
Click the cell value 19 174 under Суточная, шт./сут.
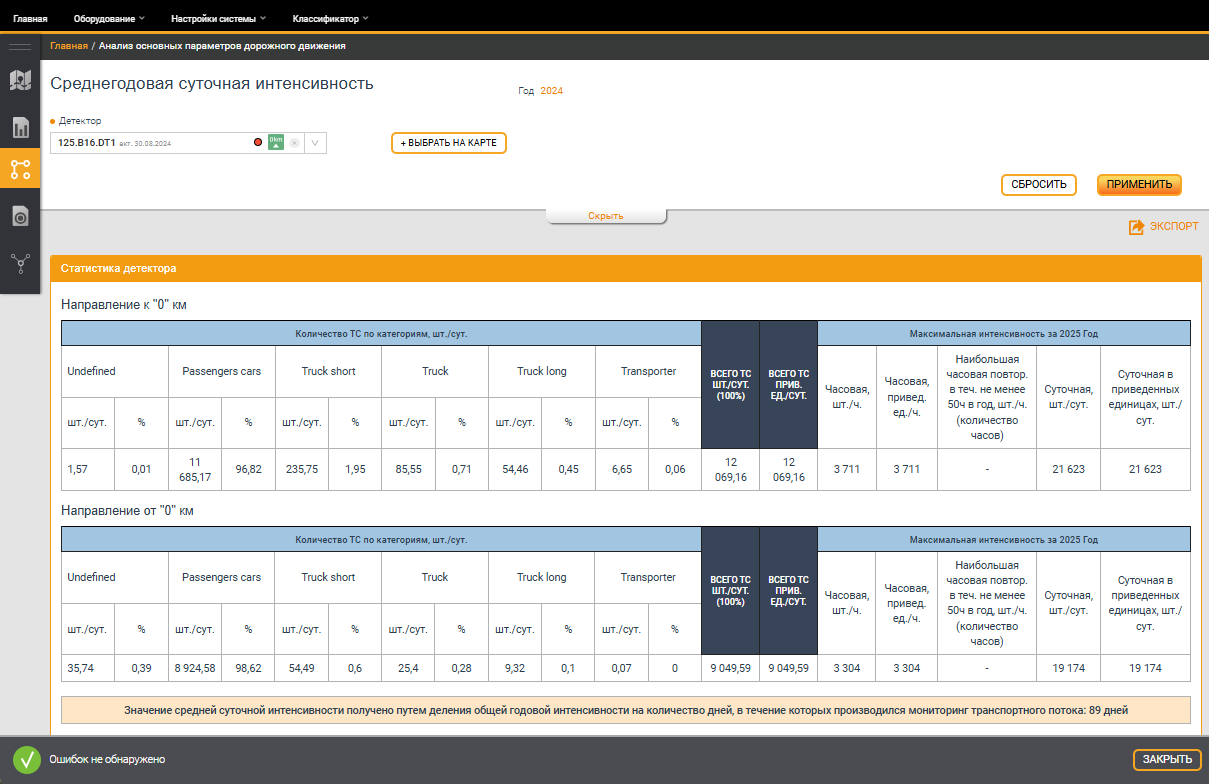pyautogui.click(x=1068, y=668)
